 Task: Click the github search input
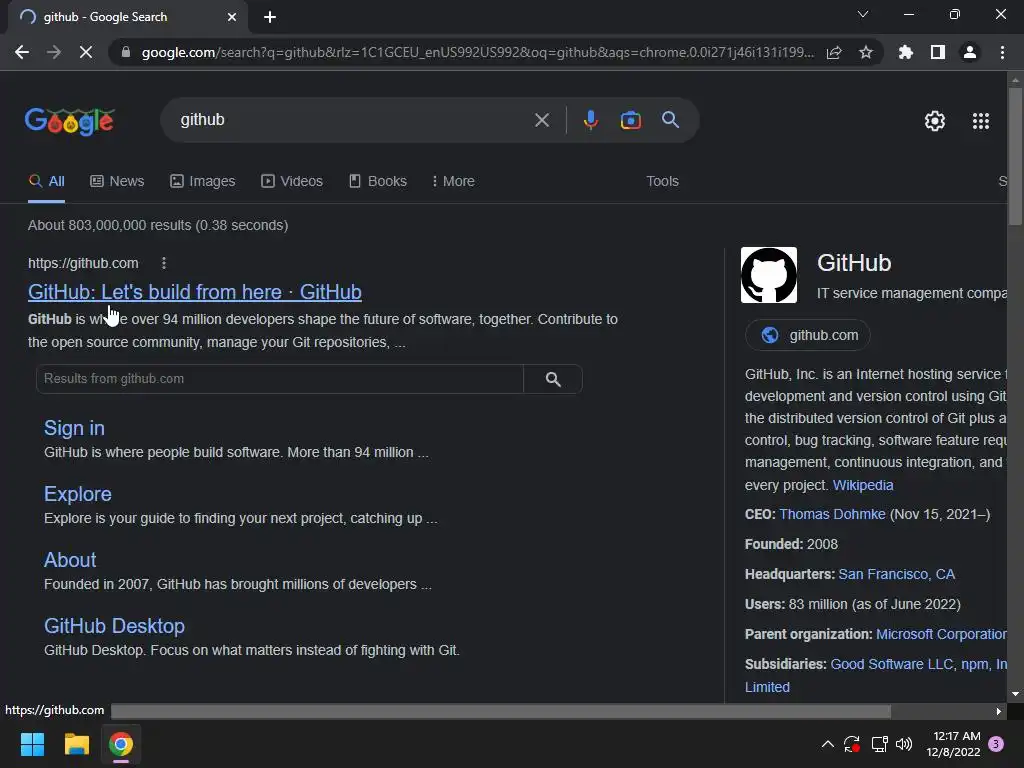[353, 120]
